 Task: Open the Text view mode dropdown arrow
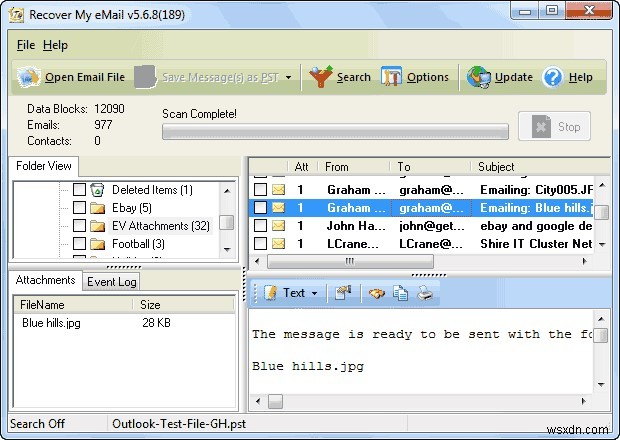315,293
